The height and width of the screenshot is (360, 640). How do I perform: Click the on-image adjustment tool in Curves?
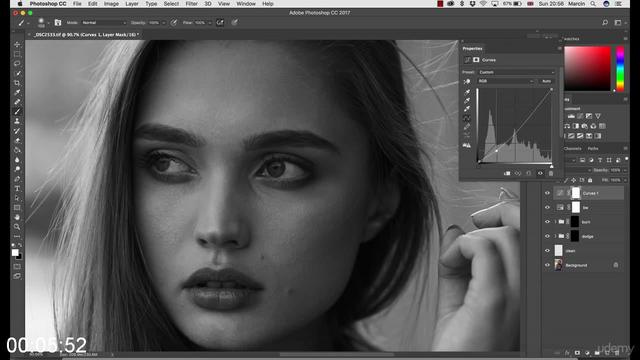pyautogui.click(x=467, y=82)
